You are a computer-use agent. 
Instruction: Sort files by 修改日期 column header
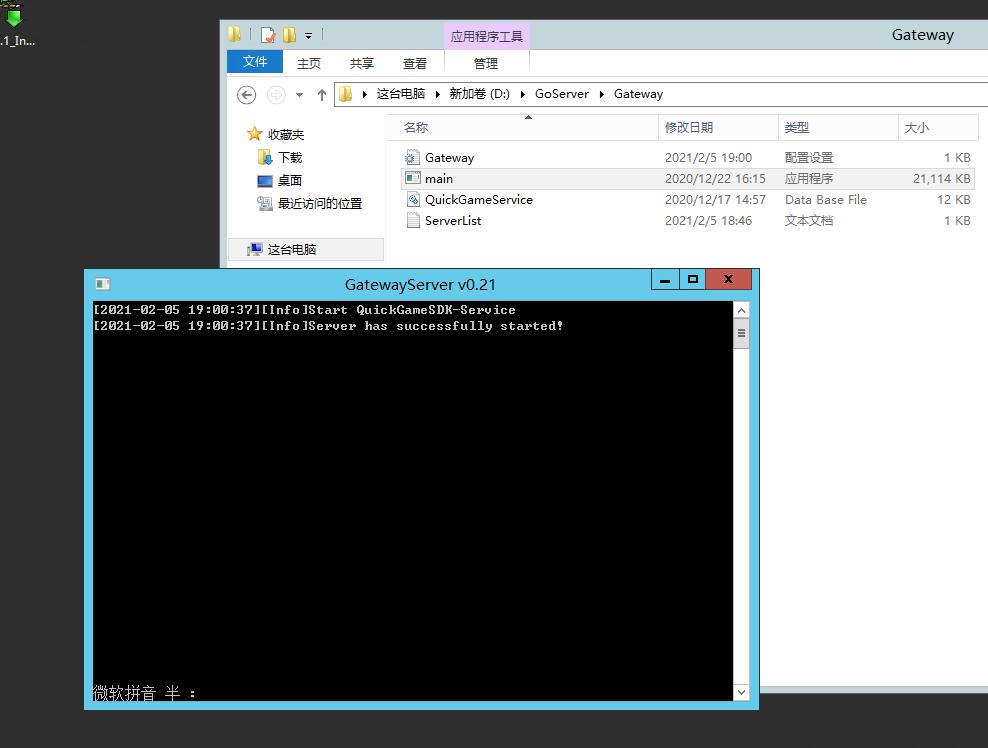(x=689, y=128)
